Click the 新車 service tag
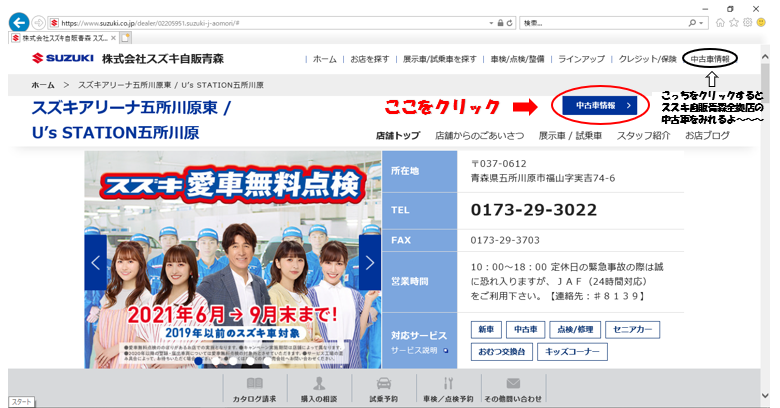 tap(486, 329)
